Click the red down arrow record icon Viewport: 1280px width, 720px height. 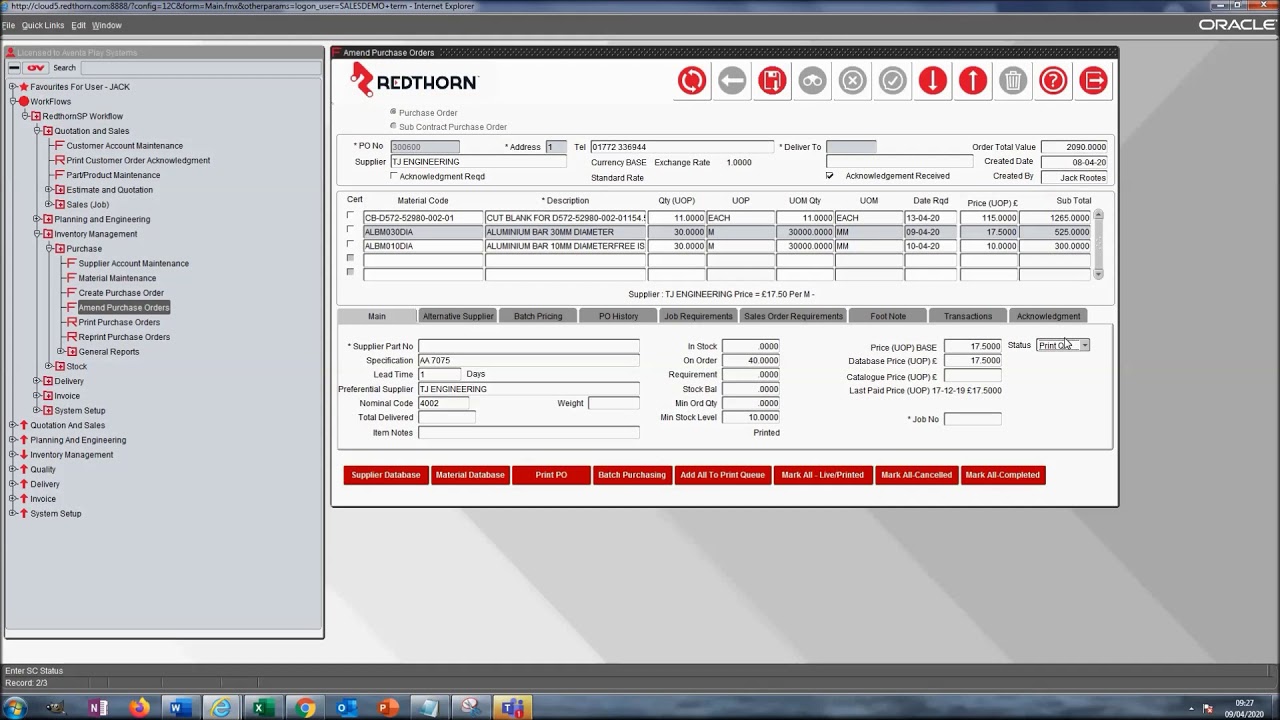[932, 81]
